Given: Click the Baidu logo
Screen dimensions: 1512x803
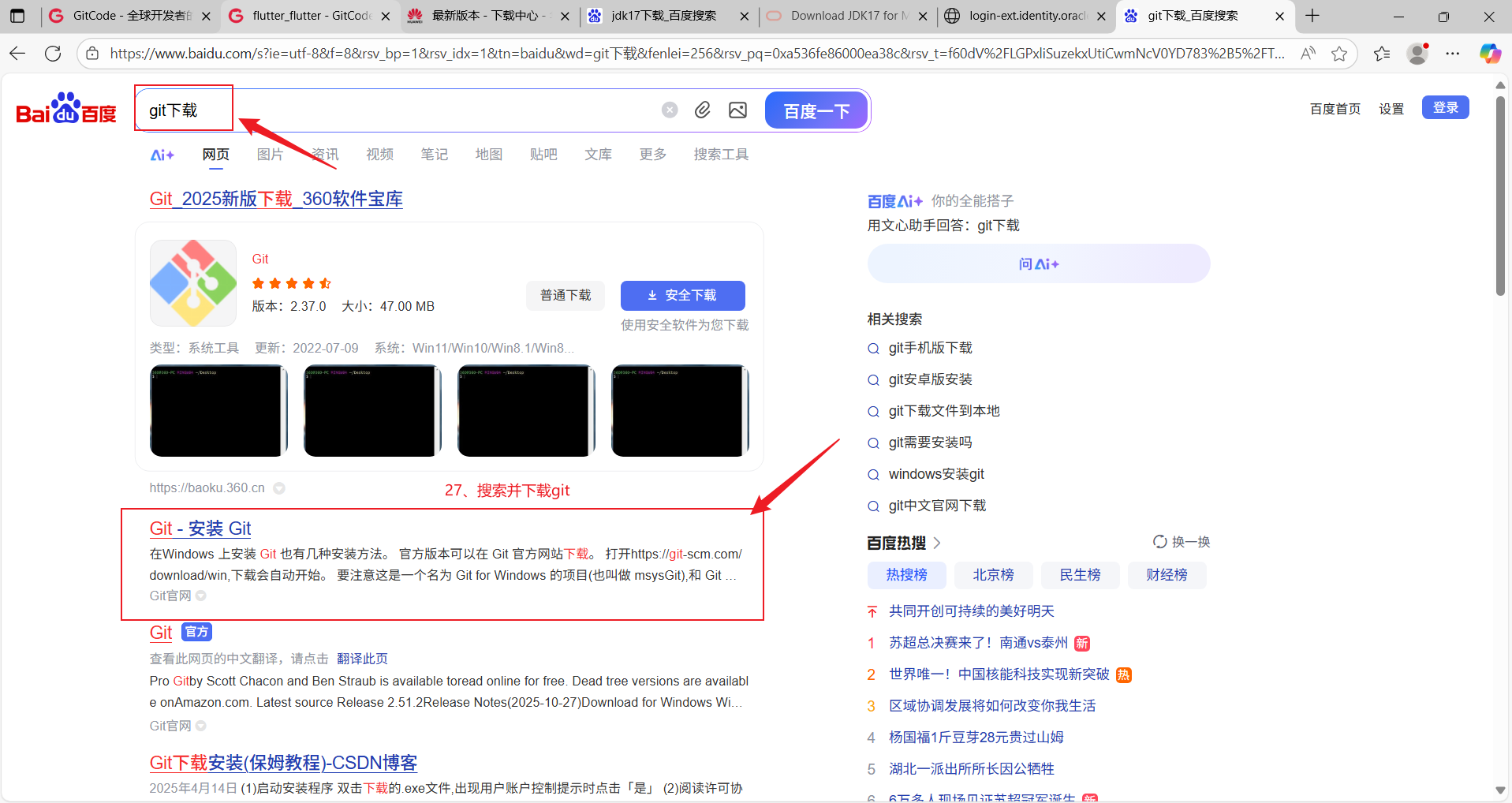Looking at the screenshot, I should (x=66, y=109).
